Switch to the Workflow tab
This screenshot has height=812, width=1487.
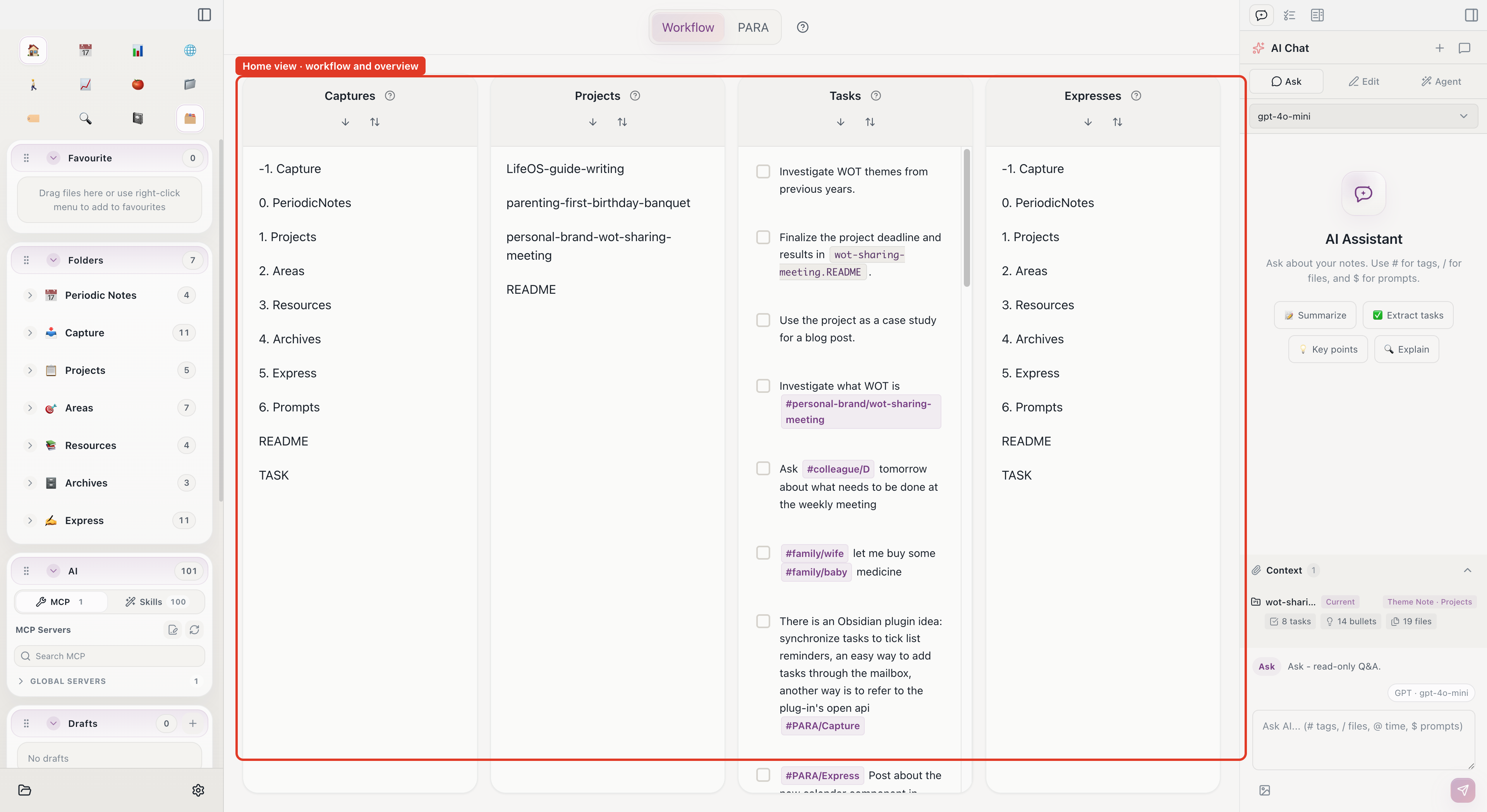point(687,27)
